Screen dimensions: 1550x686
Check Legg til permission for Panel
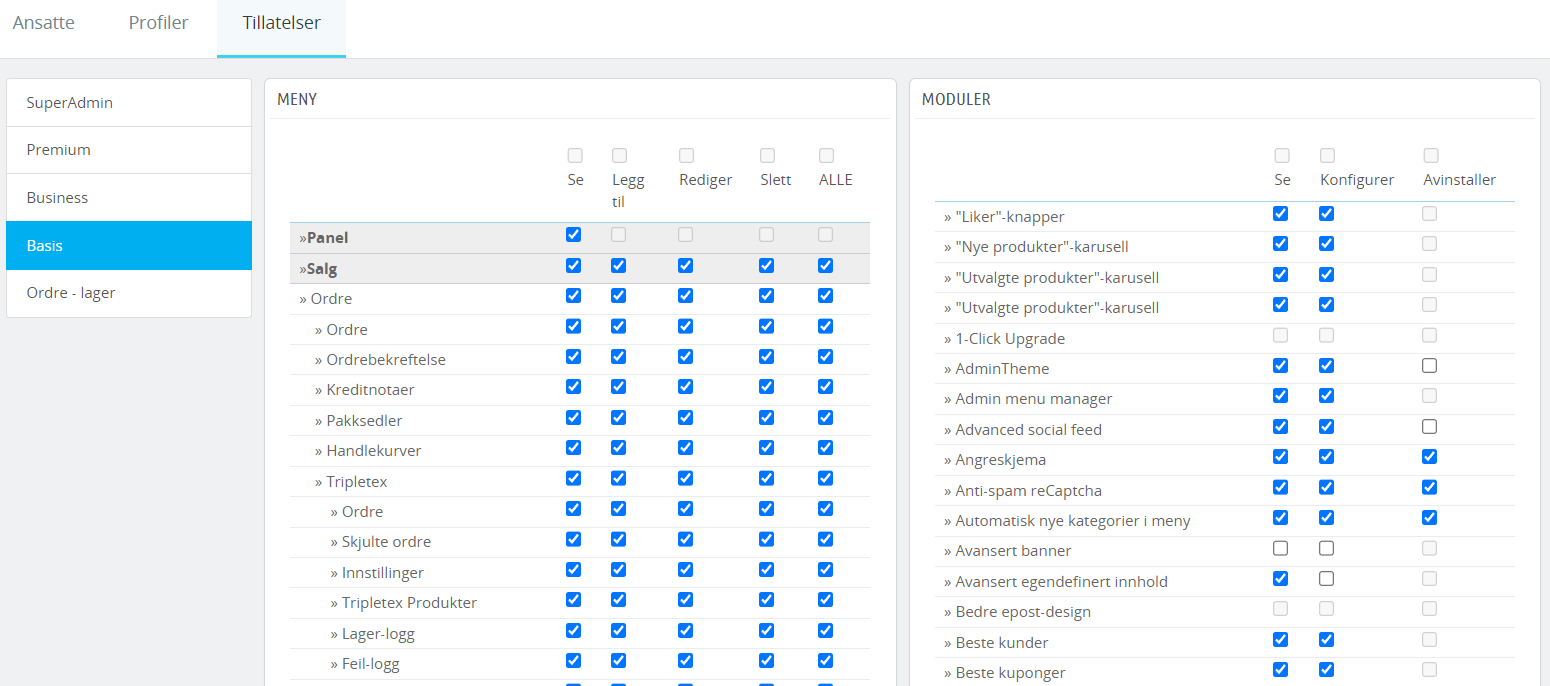click(619, 234)
